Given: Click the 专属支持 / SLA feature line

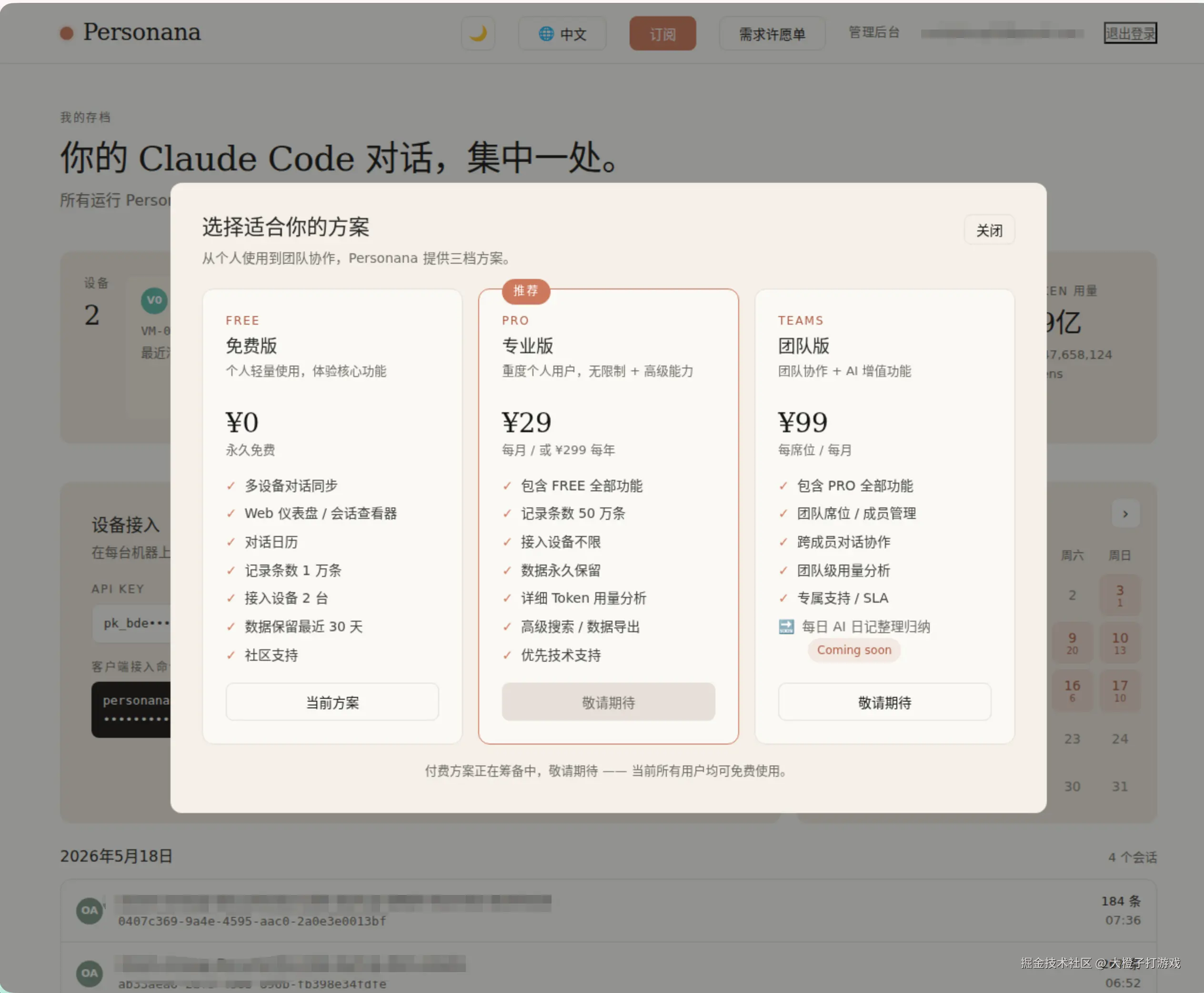Looking at the screenshot, I should click(x=843, y=598).
